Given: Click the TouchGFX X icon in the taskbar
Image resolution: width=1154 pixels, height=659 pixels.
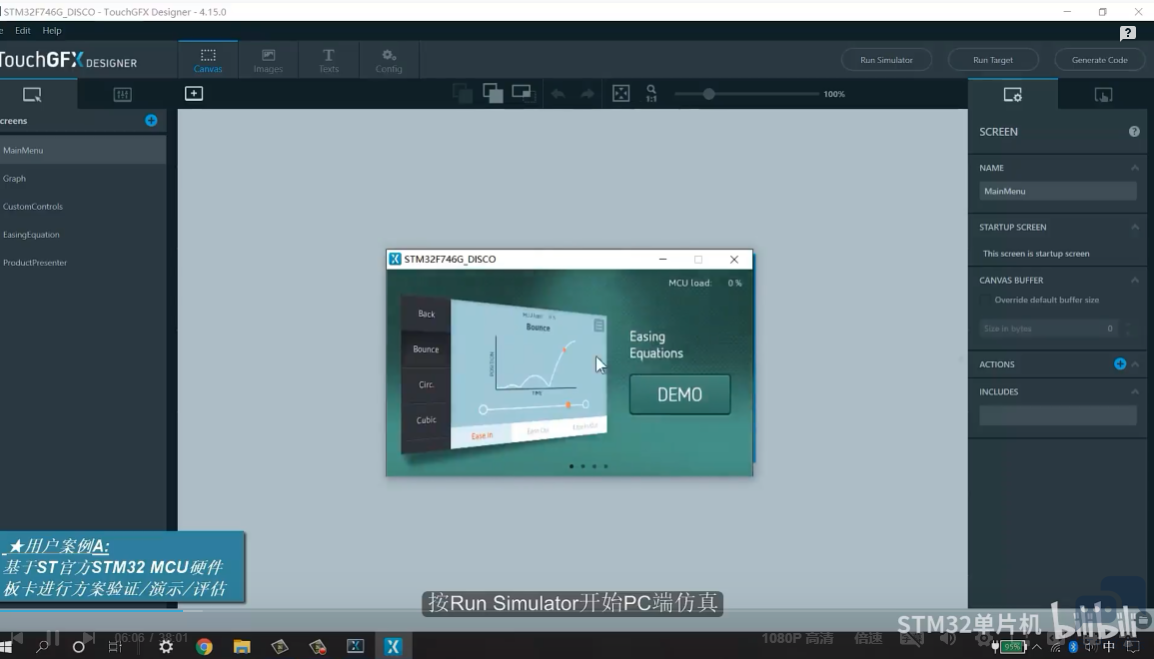Looking at the screenshot, I should tap(393, 646).
